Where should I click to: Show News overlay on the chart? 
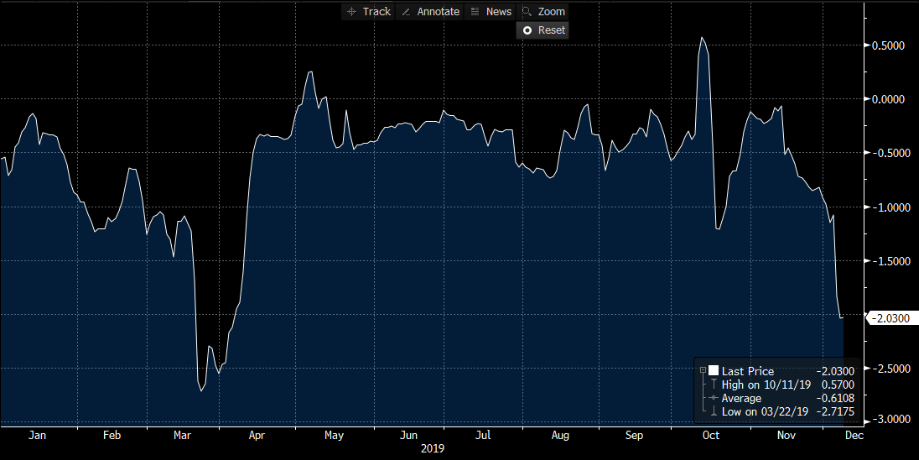[x=491, y=12]
